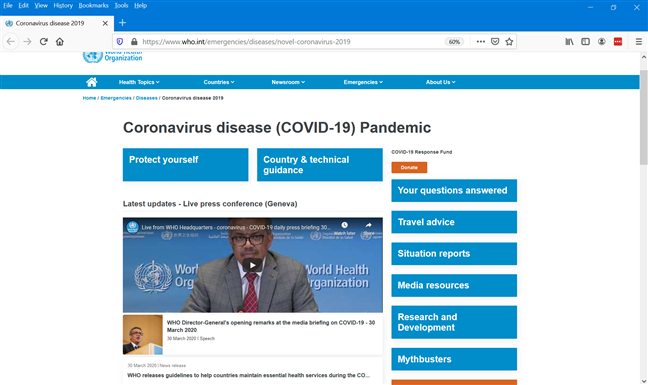The height and width of the screenshot is (385, 648).
Task: Open Director-General's opening remarks article
Action: coord(271,326)
